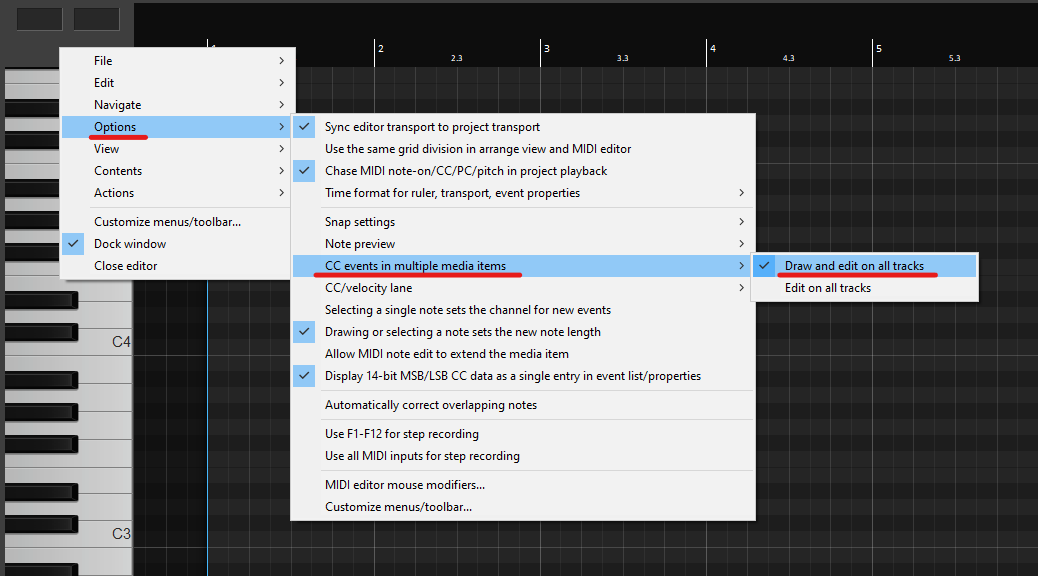Click Customize menus/toolbar in main menu

(177, 222)
